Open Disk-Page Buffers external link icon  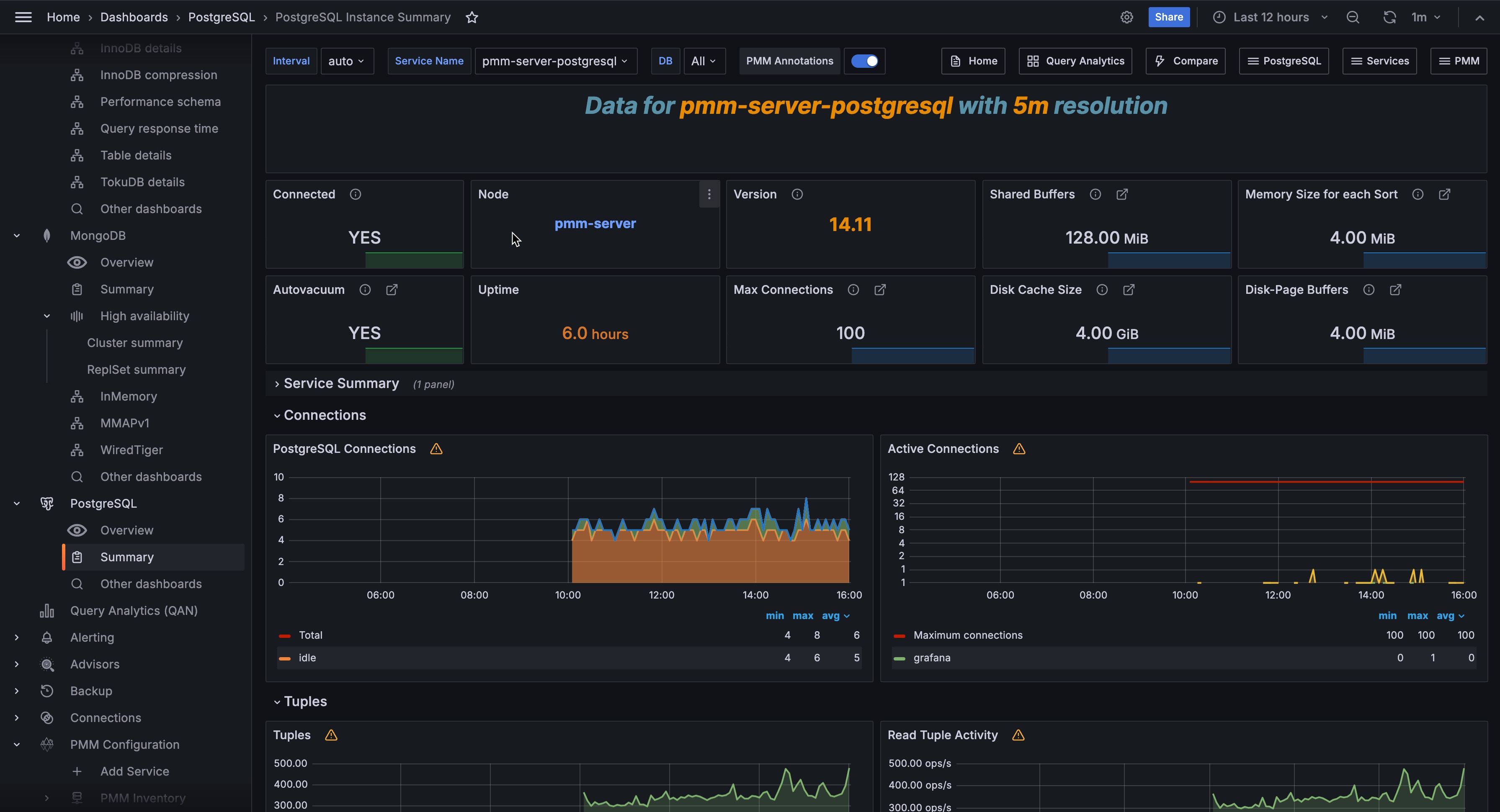[x=1396, y=290]
